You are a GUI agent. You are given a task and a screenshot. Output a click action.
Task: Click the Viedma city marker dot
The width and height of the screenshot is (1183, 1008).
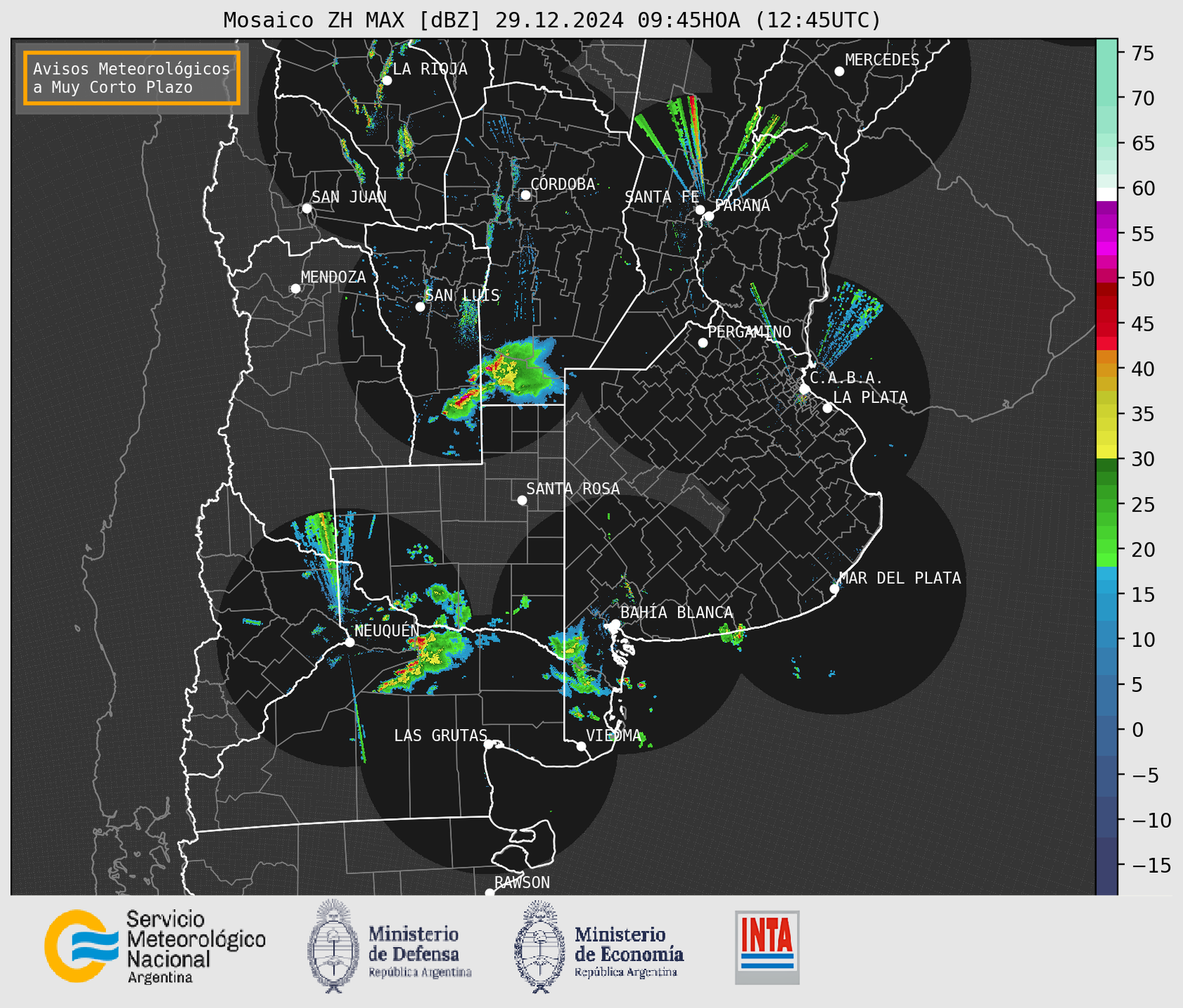pyautogui.click(x=581, y=746)
